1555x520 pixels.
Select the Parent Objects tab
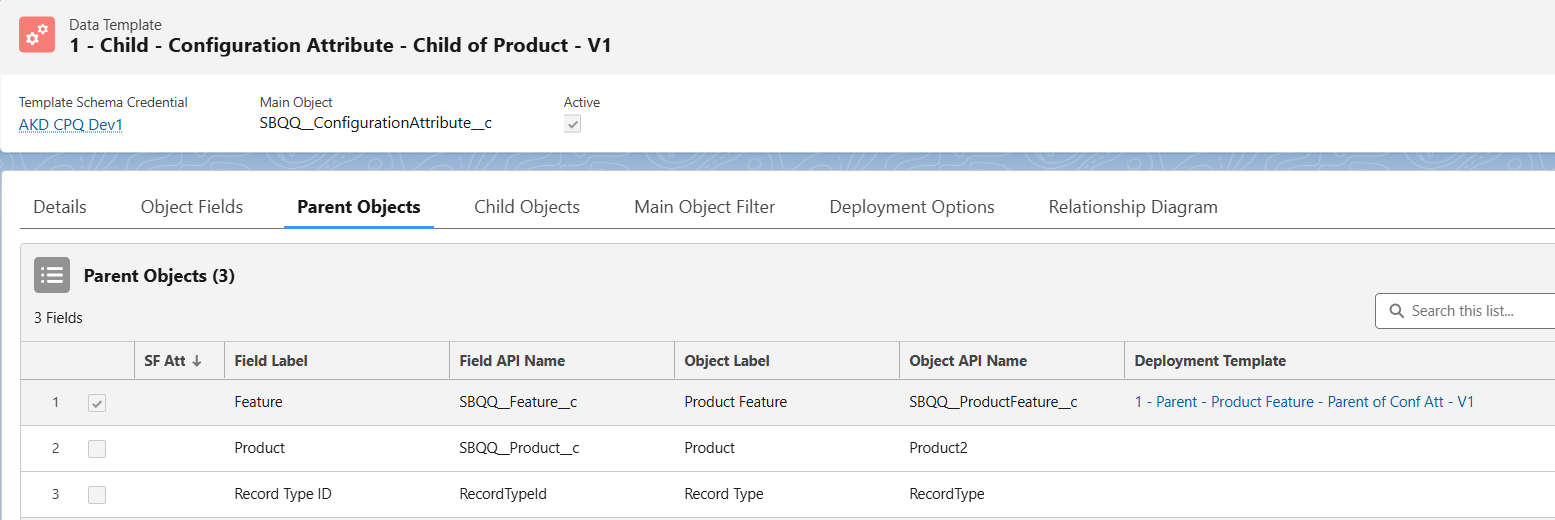(x=359, y=207)
